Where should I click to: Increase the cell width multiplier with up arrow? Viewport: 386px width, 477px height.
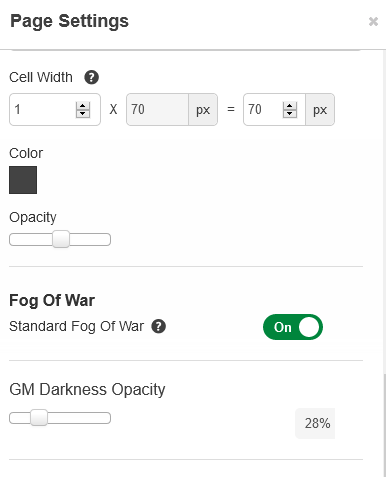(83, 106)
